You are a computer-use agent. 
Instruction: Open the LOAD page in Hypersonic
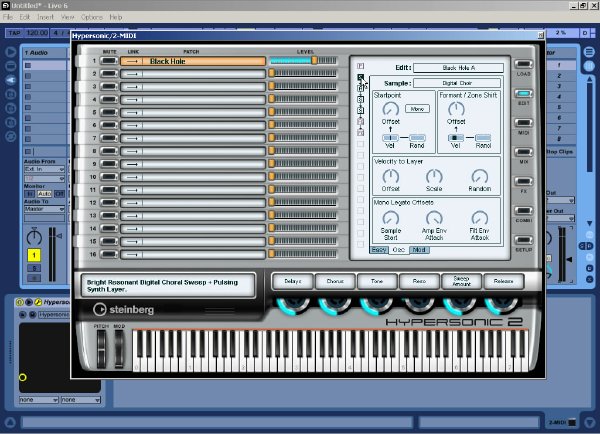coord(523,64)
